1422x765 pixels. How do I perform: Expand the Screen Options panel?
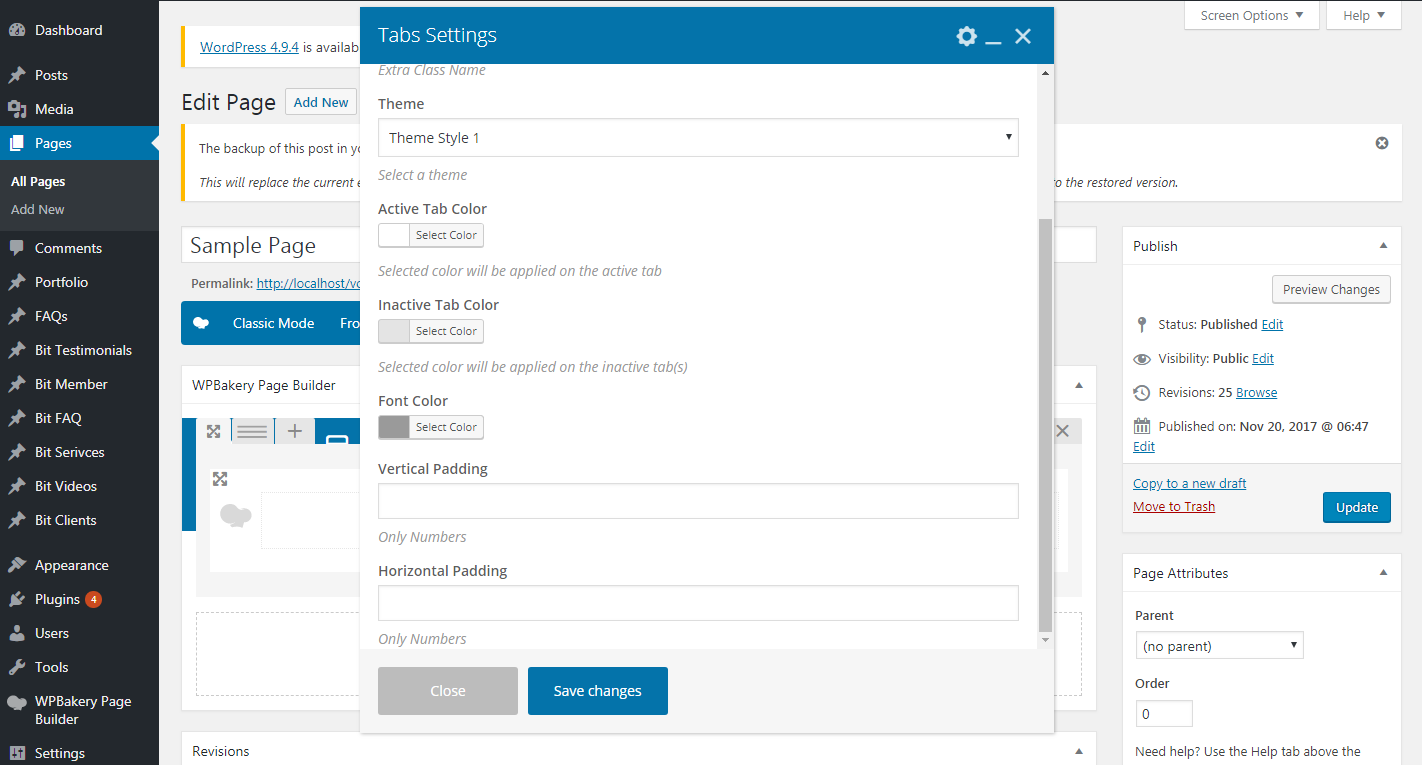click(x=1251, y=15)
